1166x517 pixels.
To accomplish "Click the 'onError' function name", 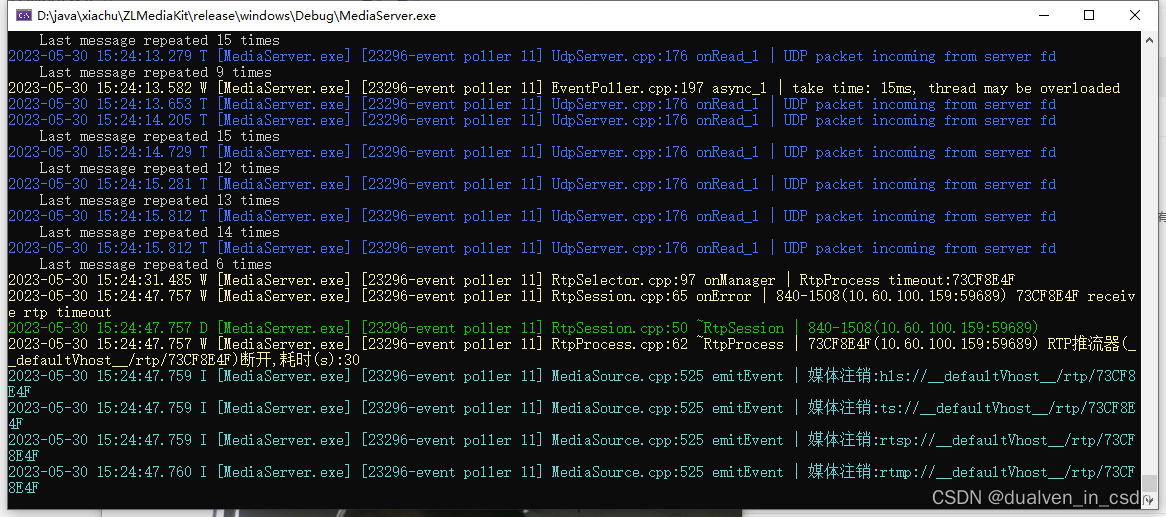I will pos(724,297).
